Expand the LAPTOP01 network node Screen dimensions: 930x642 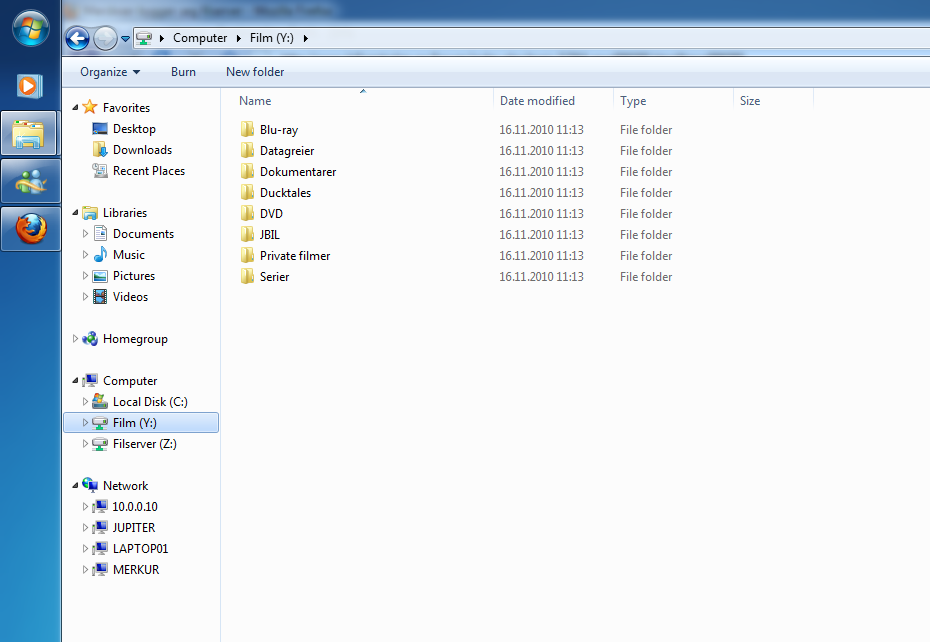85,549
